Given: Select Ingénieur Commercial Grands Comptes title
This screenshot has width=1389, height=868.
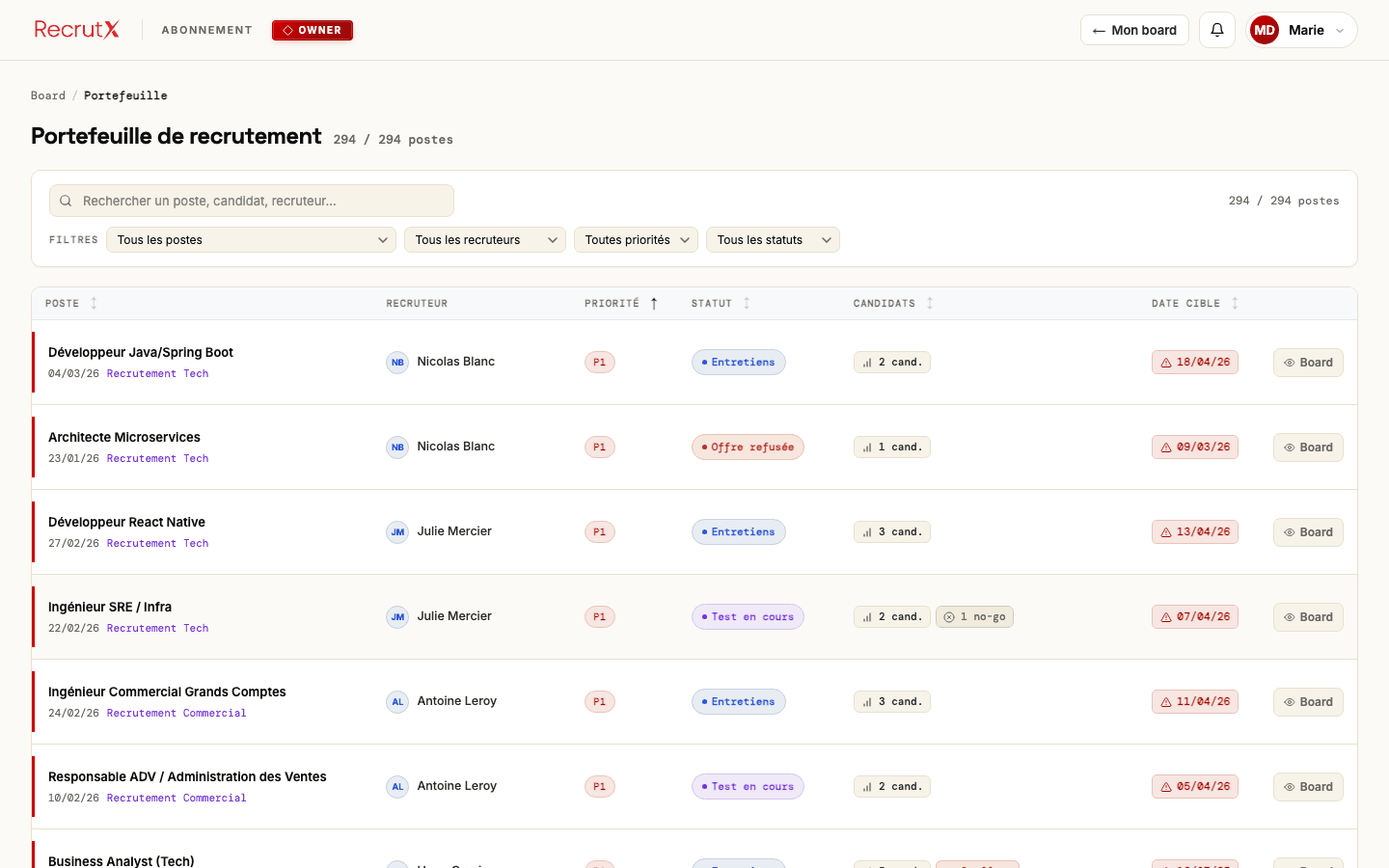Looking at the screenshot, I should 167,692.
